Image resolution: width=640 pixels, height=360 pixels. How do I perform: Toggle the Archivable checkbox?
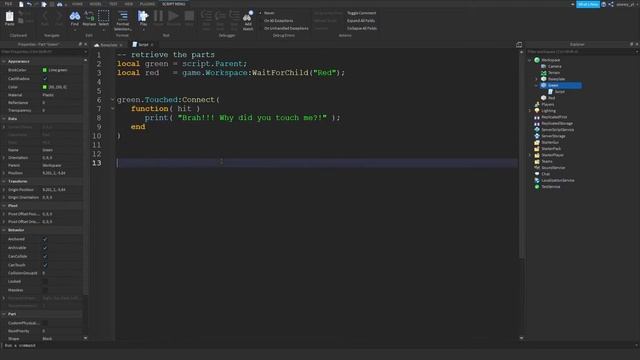pos(45,248)
